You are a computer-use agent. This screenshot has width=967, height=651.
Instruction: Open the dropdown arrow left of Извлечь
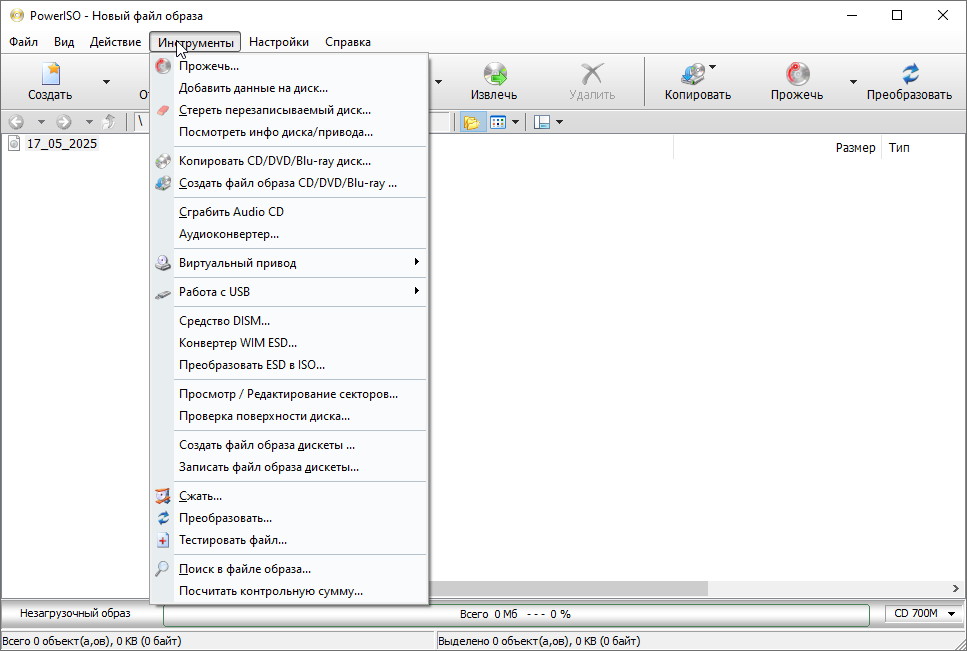[438, 82]
